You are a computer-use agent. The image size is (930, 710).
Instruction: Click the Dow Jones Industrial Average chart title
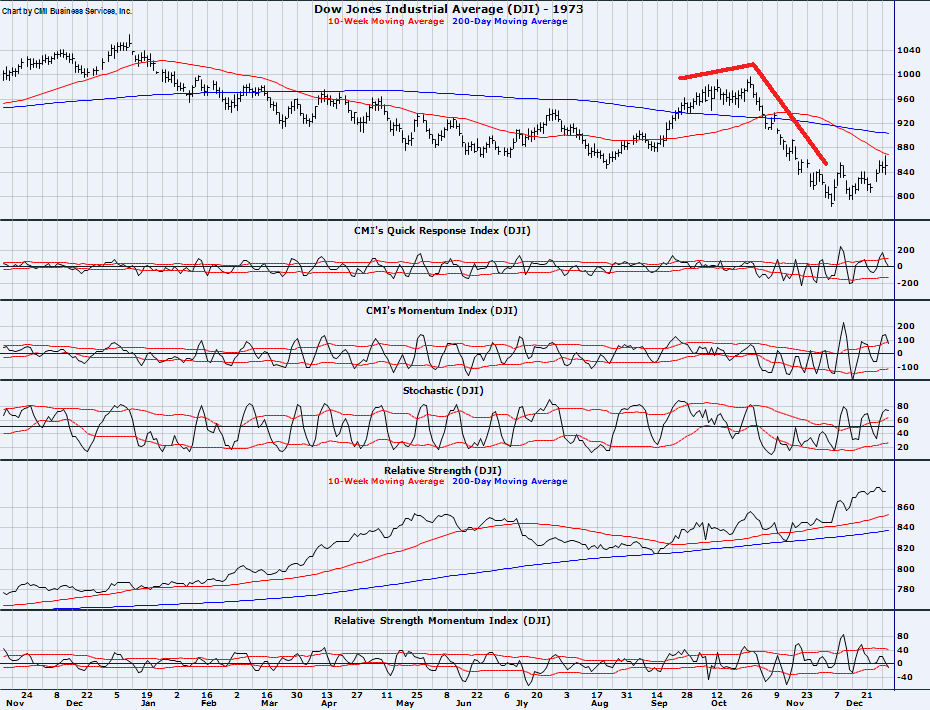pos(449,9)
